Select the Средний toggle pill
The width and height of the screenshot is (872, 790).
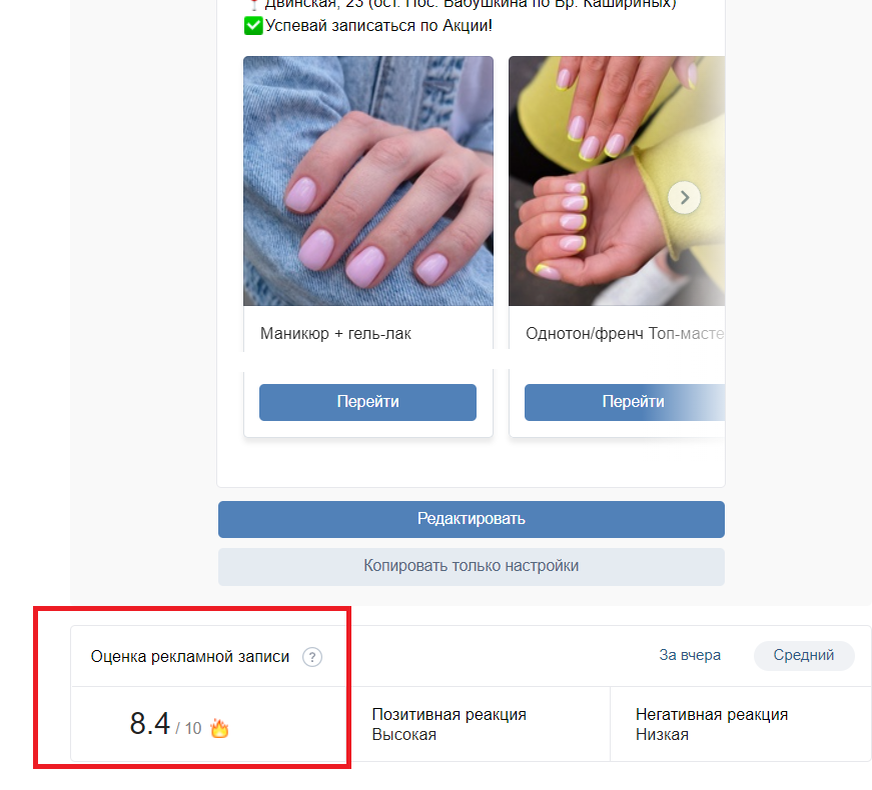[x=804, y=655]
